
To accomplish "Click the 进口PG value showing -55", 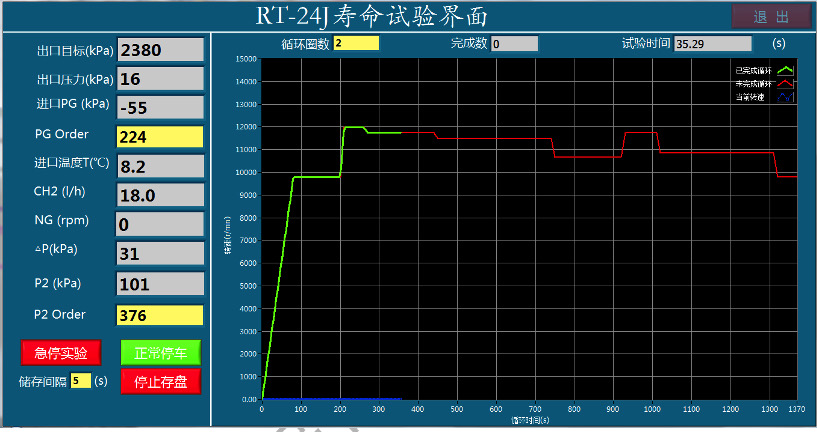I will pos(160,107).
